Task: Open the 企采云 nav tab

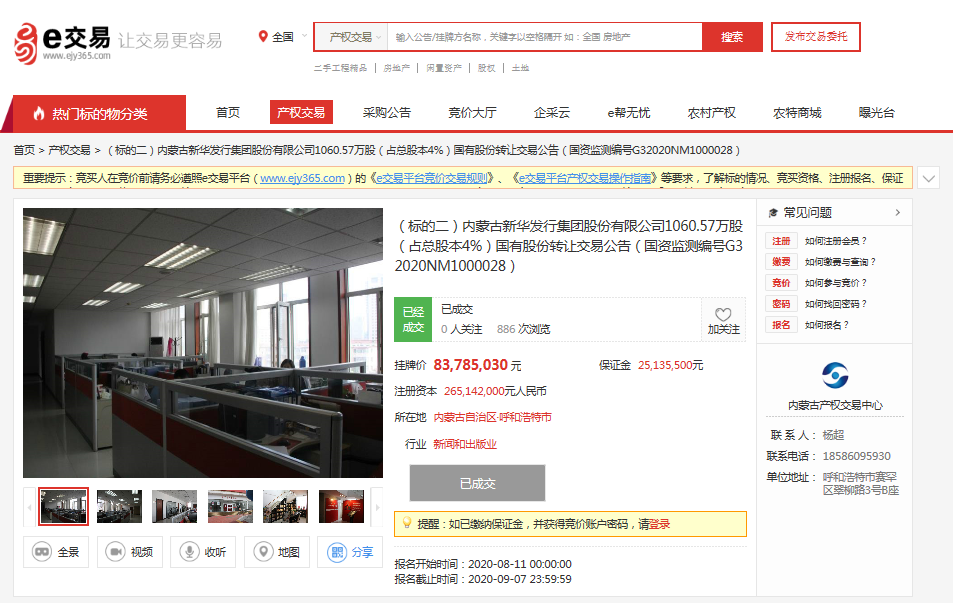Action: pos(552,112)
